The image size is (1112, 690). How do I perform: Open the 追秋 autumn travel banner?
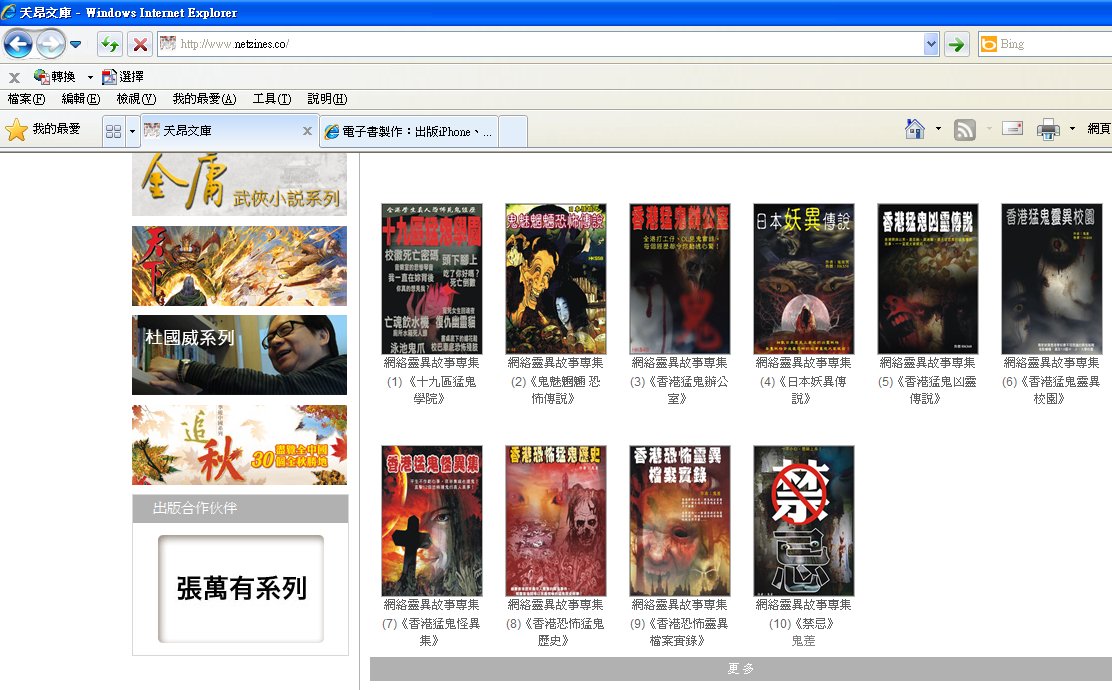coord(240,445)
